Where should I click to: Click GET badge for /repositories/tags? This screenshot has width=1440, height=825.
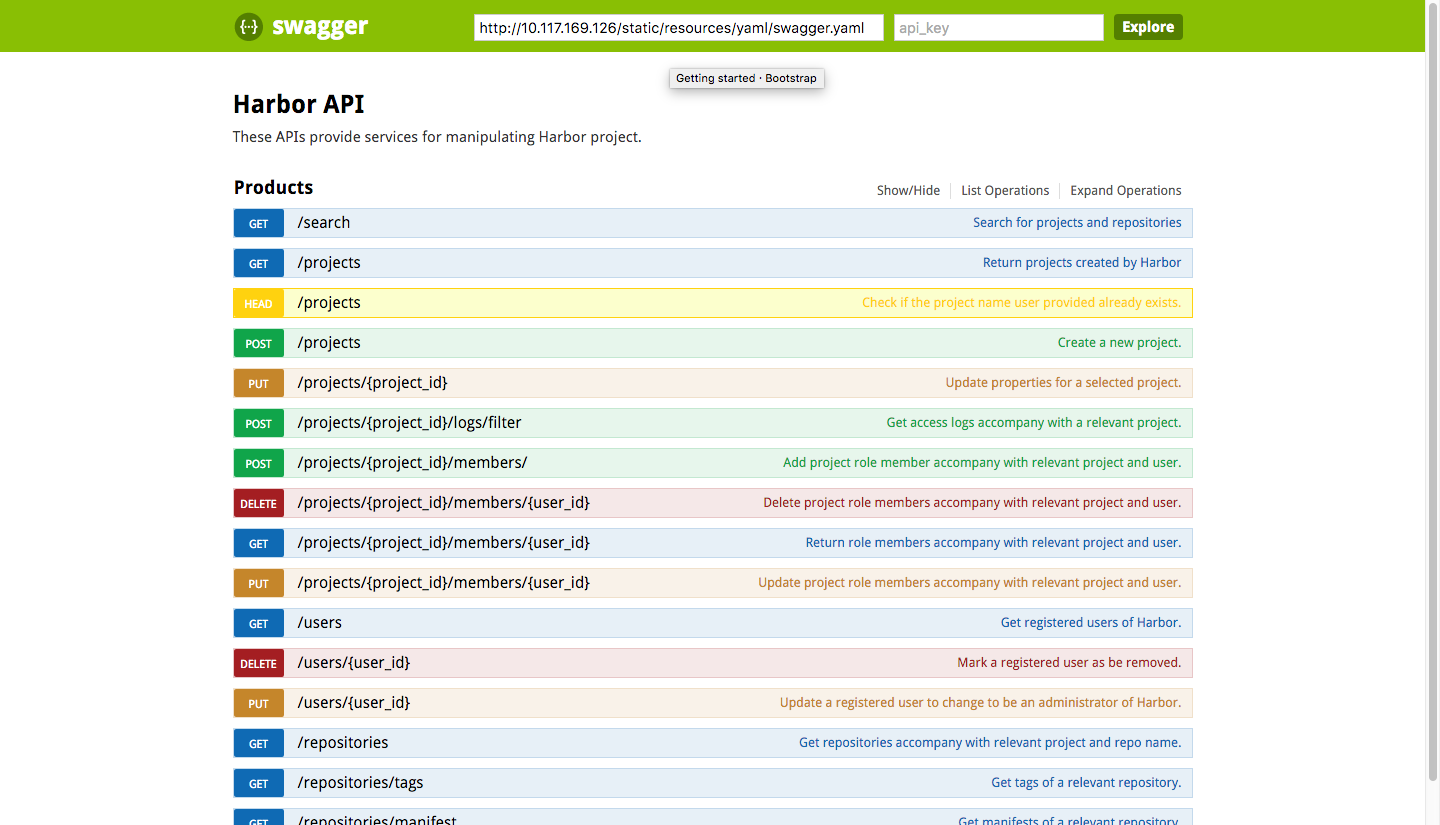(259, 783)
